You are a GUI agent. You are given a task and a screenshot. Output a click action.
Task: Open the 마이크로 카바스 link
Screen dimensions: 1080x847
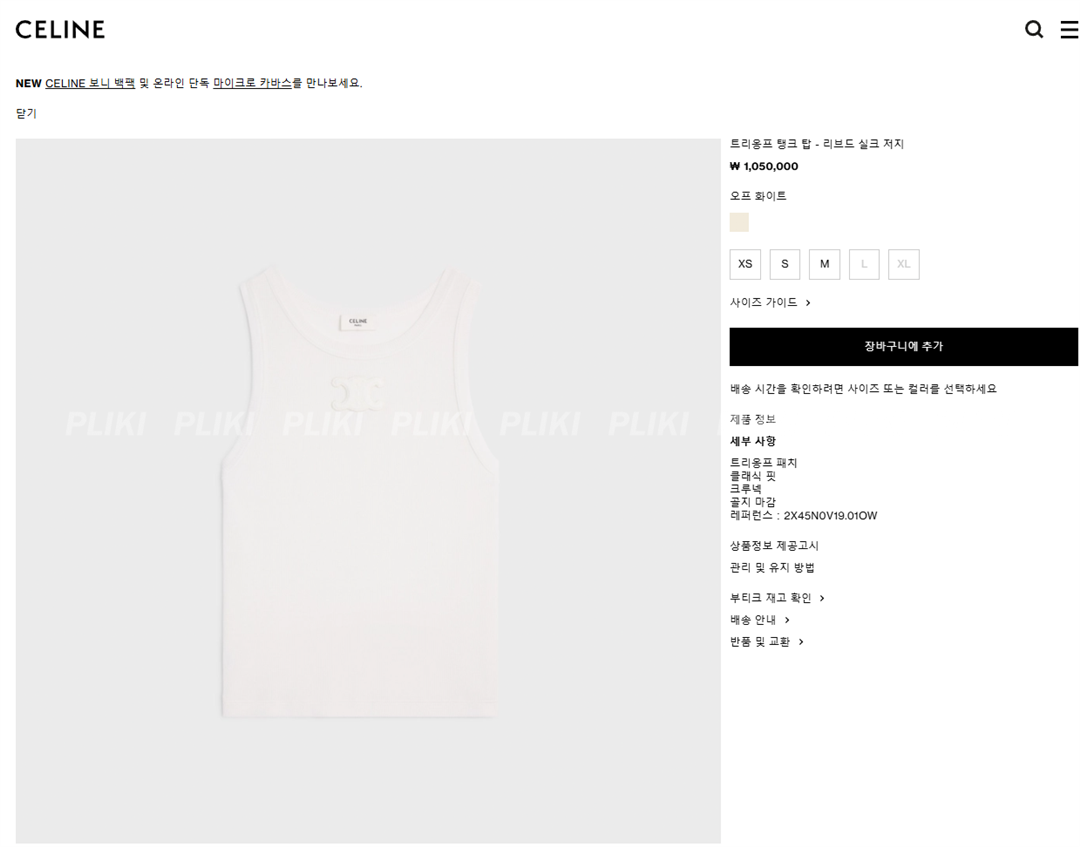(x=253, y=83)
